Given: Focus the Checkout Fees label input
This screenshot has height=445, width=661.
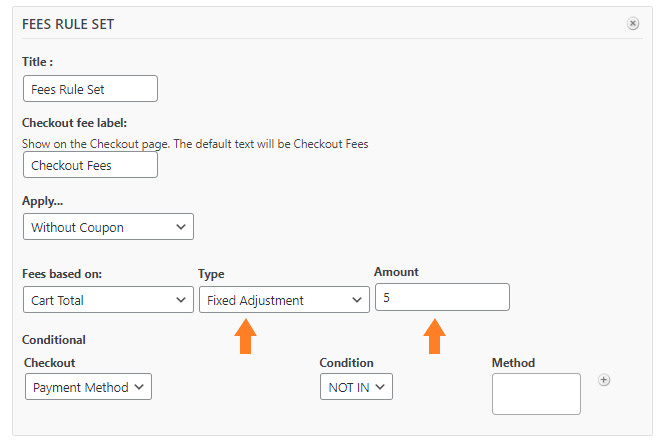Looking at the screenshot, I should [90, 165].
